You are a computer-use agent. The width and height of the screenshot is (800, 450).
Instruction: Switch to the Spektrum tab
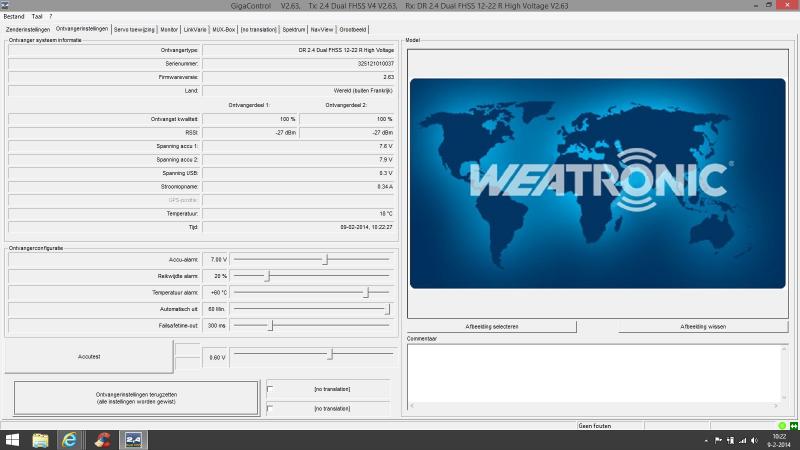[294, 30]
